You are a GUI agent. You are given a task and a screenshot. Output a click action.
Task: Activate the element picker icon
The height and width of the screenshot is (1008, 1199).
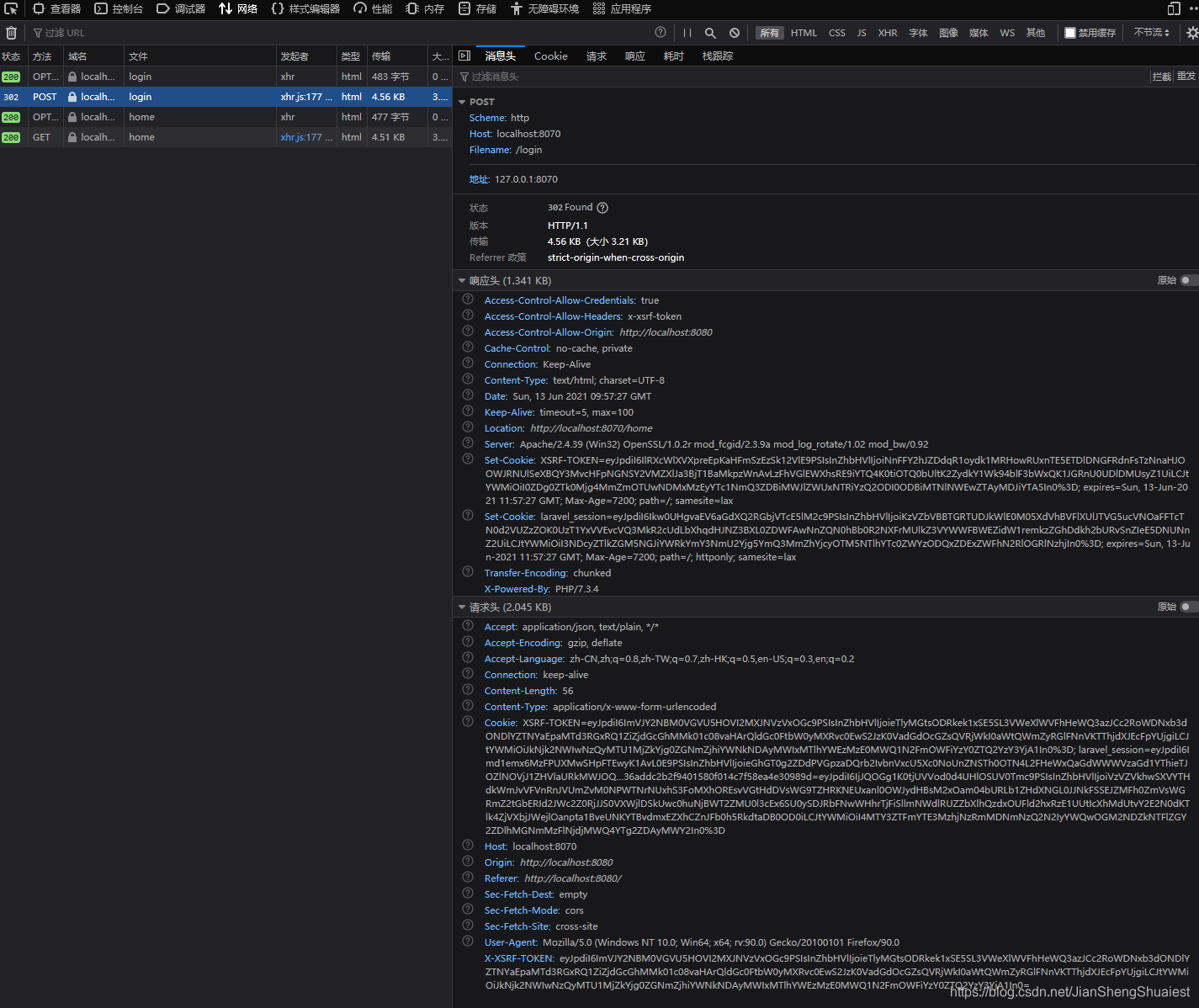click(x=11, y=8)
